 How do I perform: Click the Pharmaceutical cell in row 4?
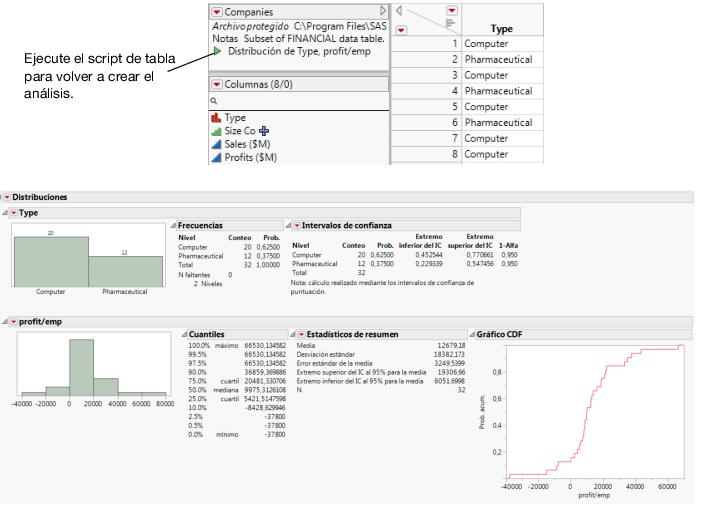[498, 91]
